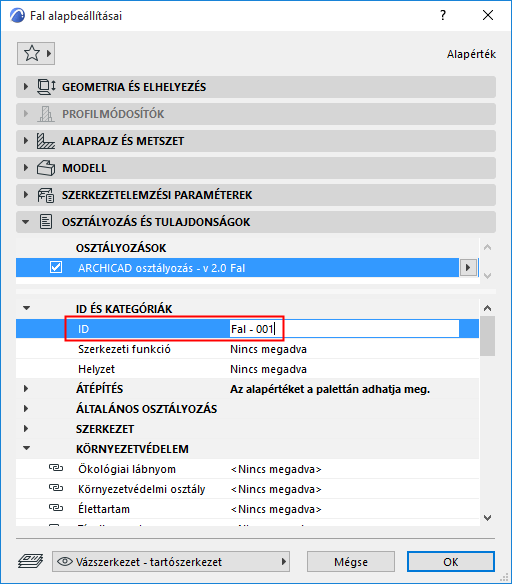Click the properties list scrollbar up arrow

tap(487, 308)
